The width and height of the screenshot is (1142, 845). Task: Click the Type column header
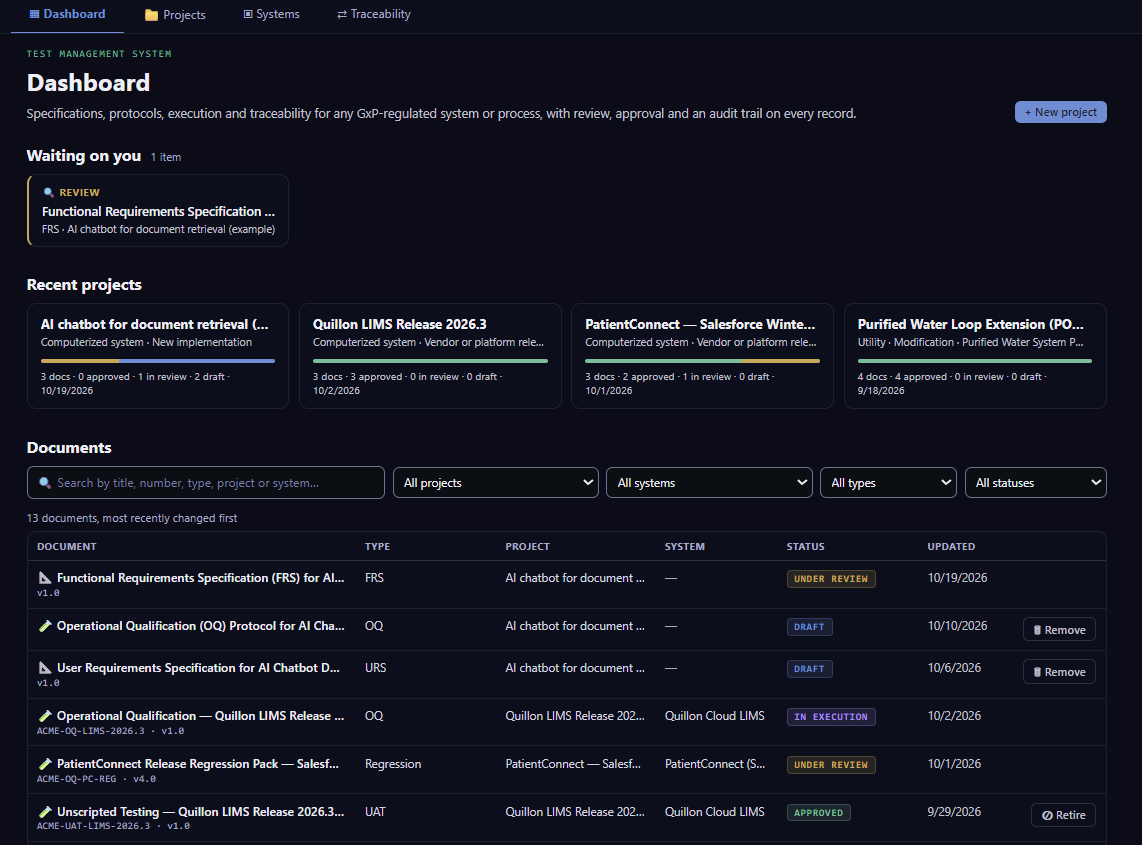pos(377,546)
